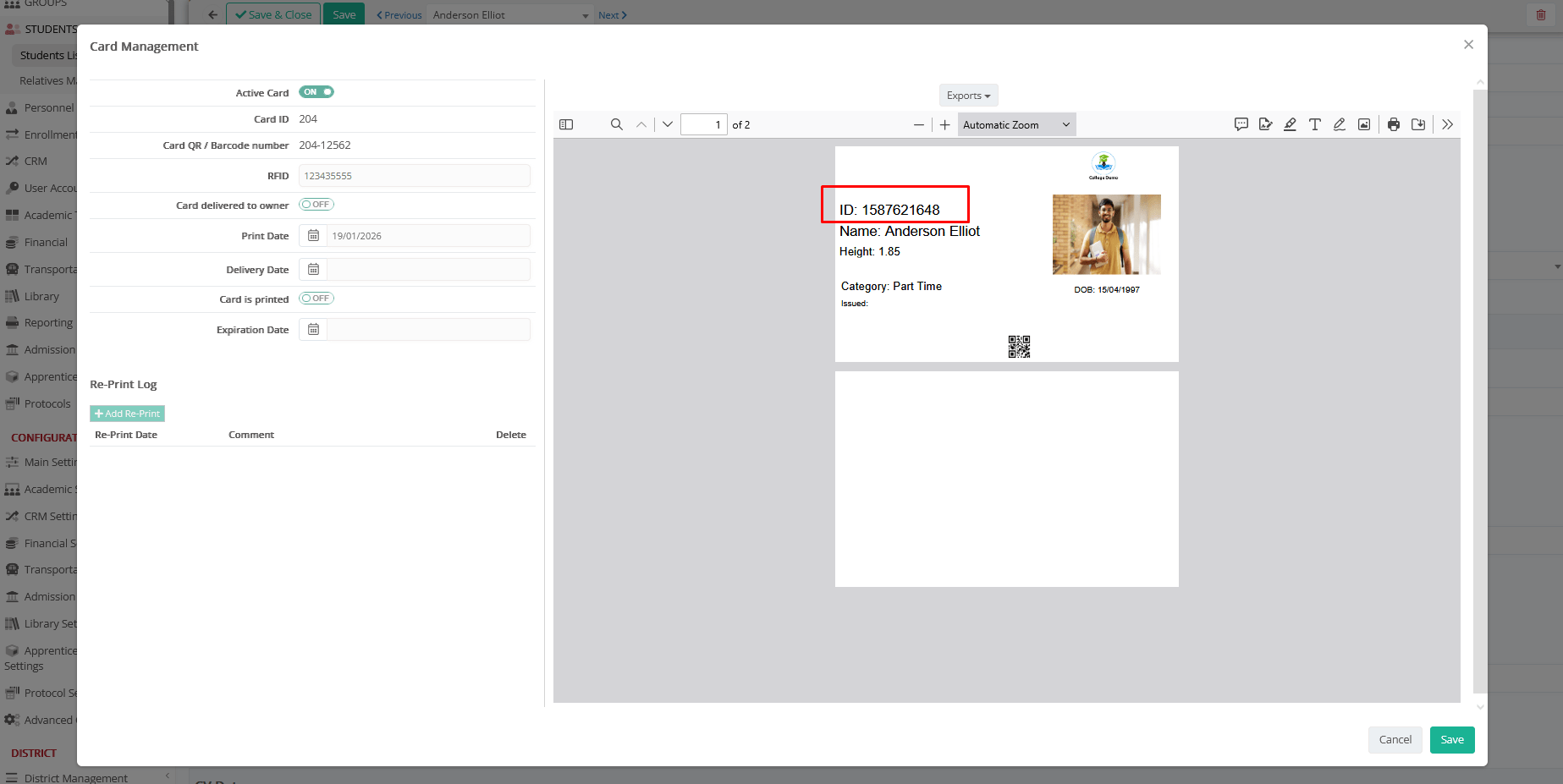
Task: Go to next page in PDF viewer
Action: [668, 124]
